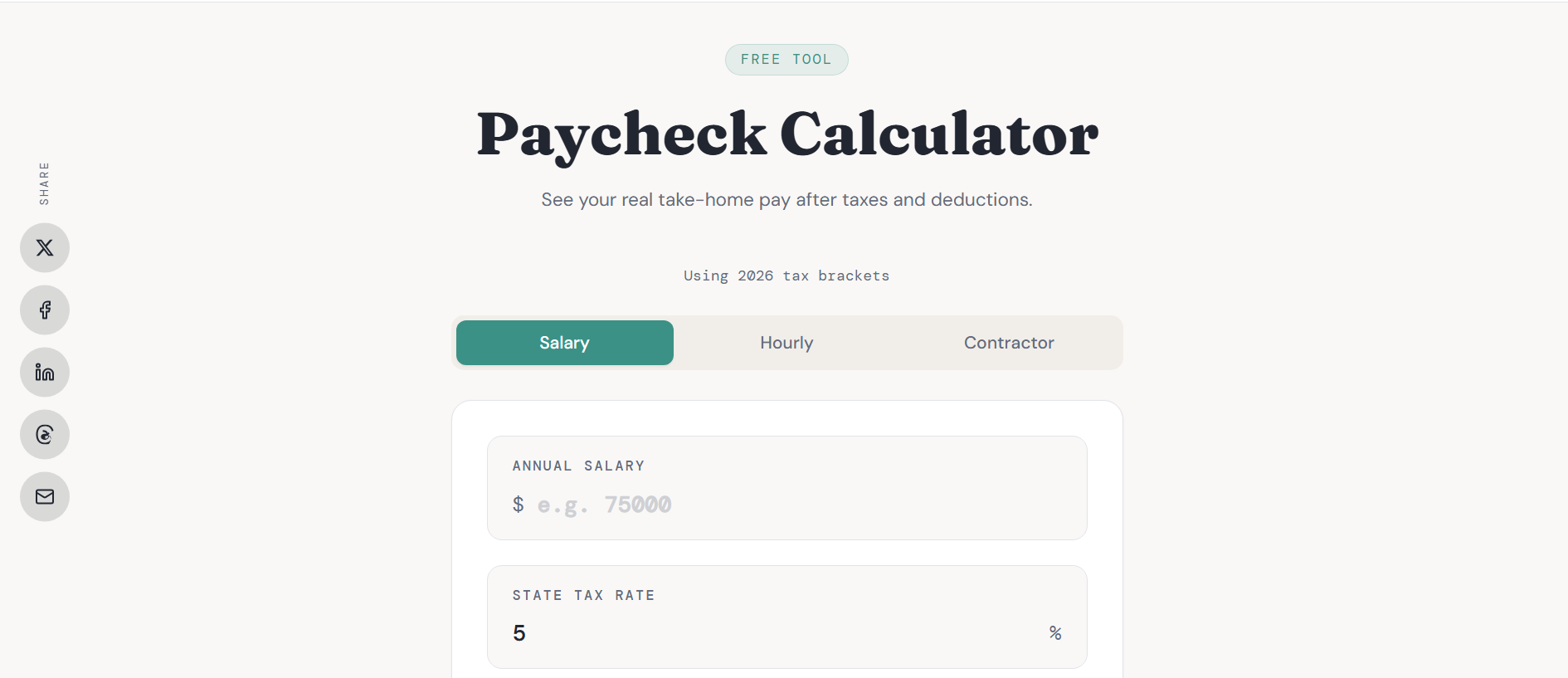The height and width of the screenshot is (678, 1568).
Task: Click the FREE TOOL badge
Action: click(786, 59)
